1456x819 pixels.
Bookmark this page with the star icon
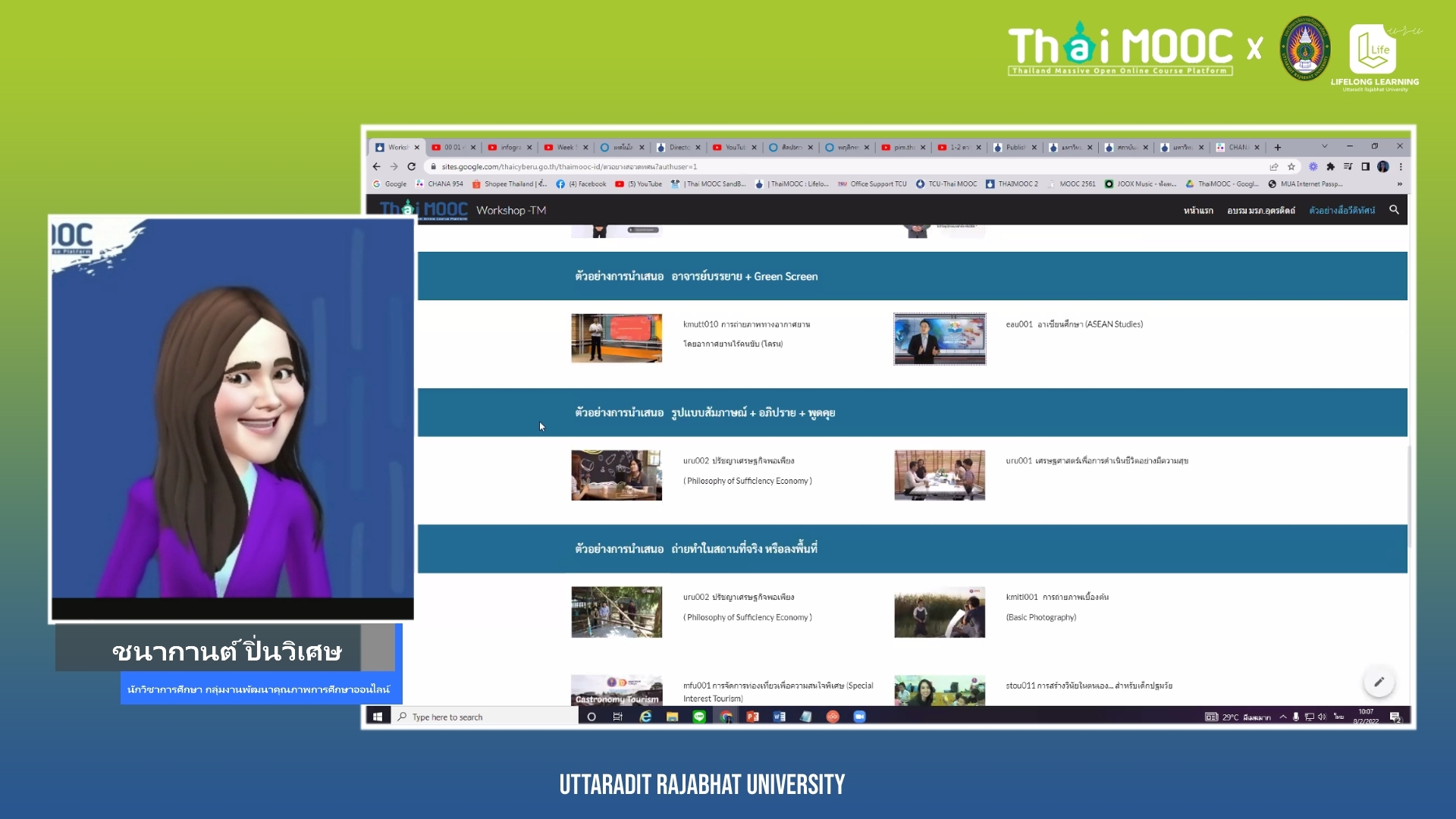[1291, 167]
